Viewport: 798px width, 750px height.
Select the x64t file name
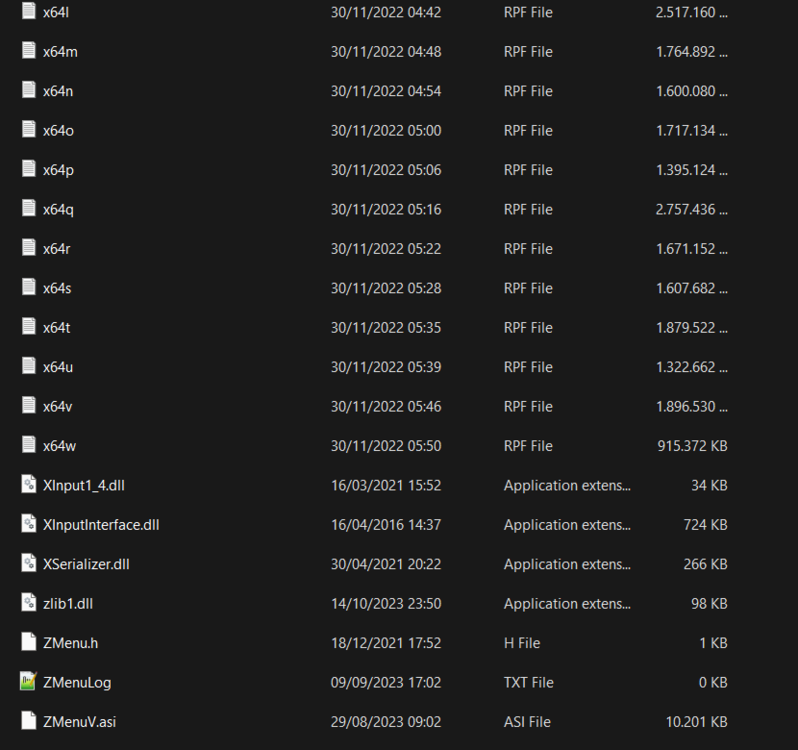[56, 328]
